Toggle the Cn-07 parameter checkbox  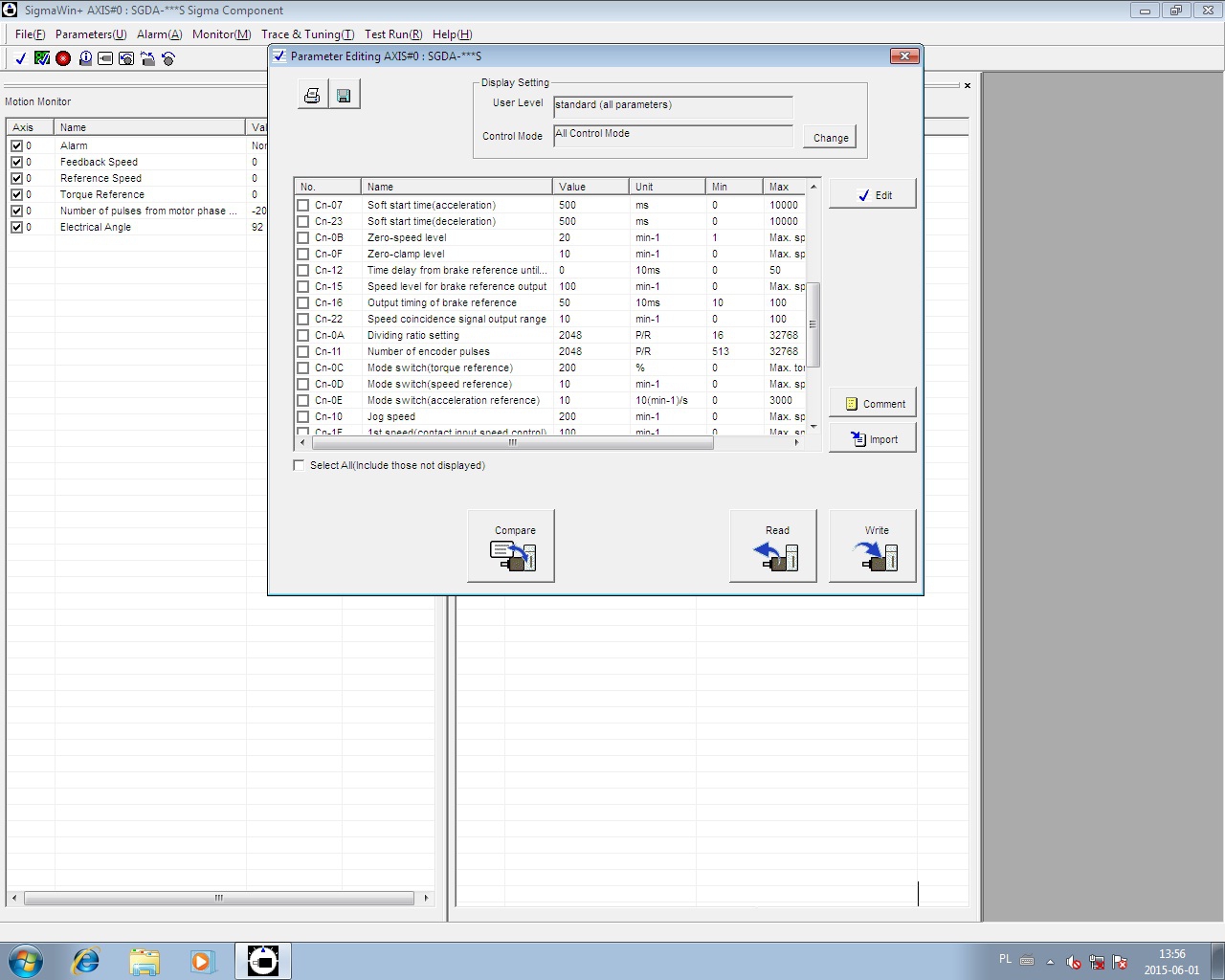click(x=303, y=205)
